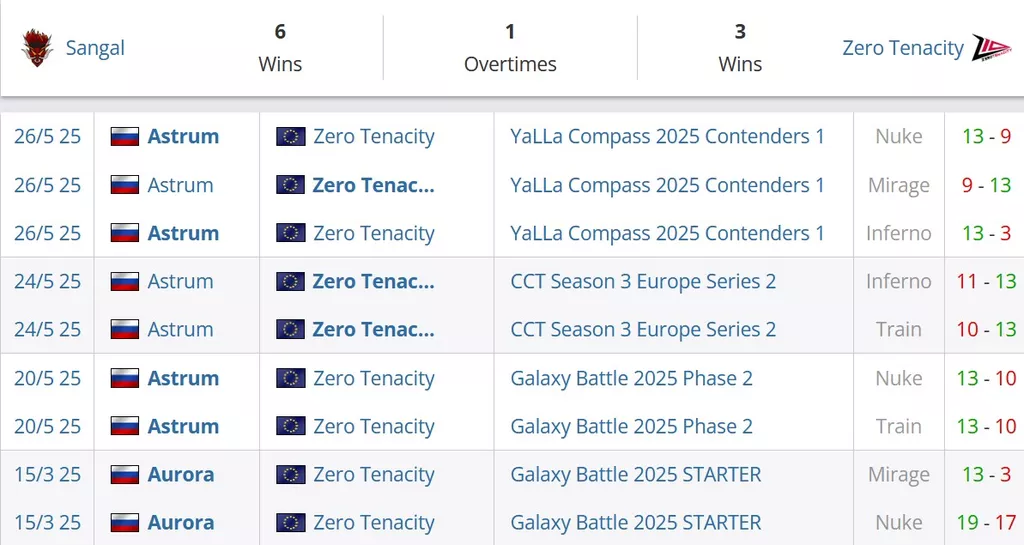Open the Zero Tenacity header team link
Screen dimensions: 1024x545
903,48
